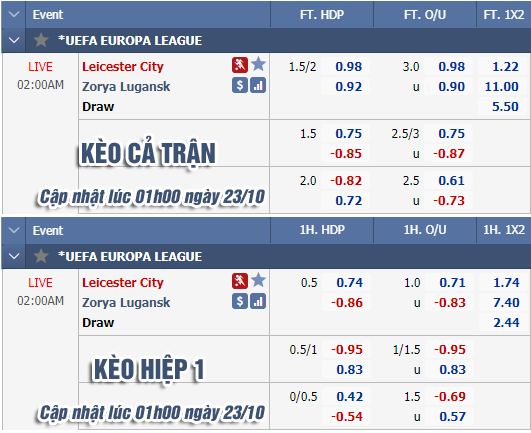Toggle favorite star beside Leicester City, full-time table
The height and width of the screenshot is (433, 531).
(258, 64)
